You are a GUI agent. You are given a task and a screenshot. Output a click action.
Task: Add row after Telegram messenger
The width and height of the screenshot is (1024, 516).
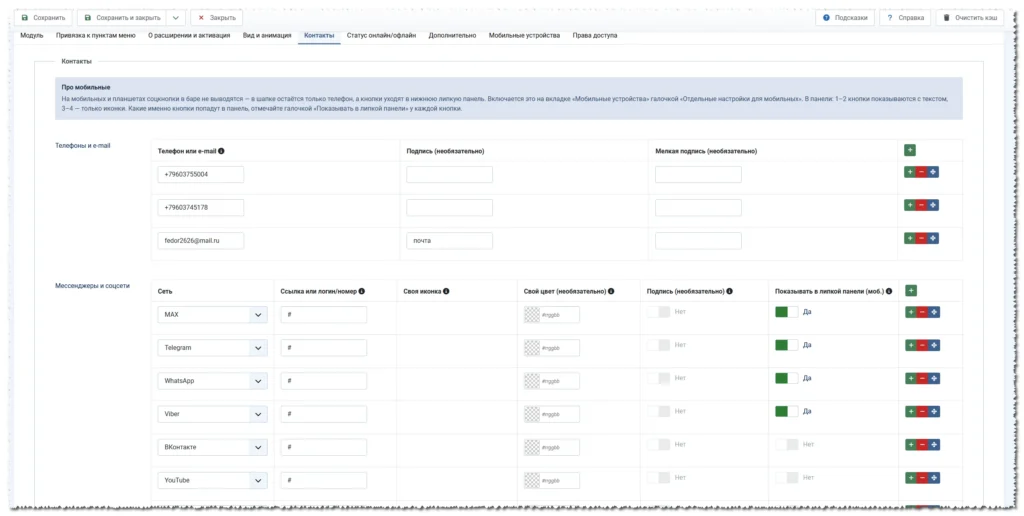tap(911, 345)
